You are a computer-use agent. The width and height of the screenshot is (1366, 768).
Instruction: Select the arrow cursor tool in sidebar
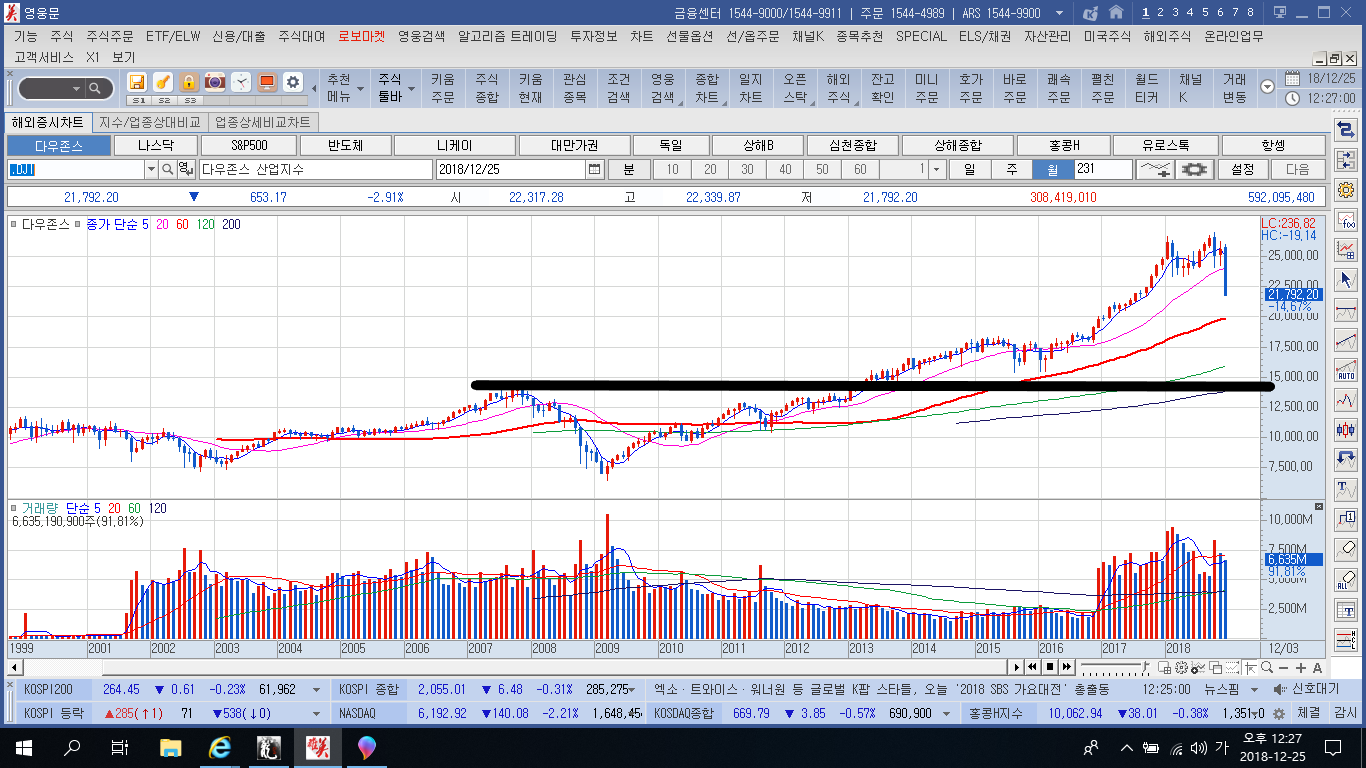(x=1345, y=279)
